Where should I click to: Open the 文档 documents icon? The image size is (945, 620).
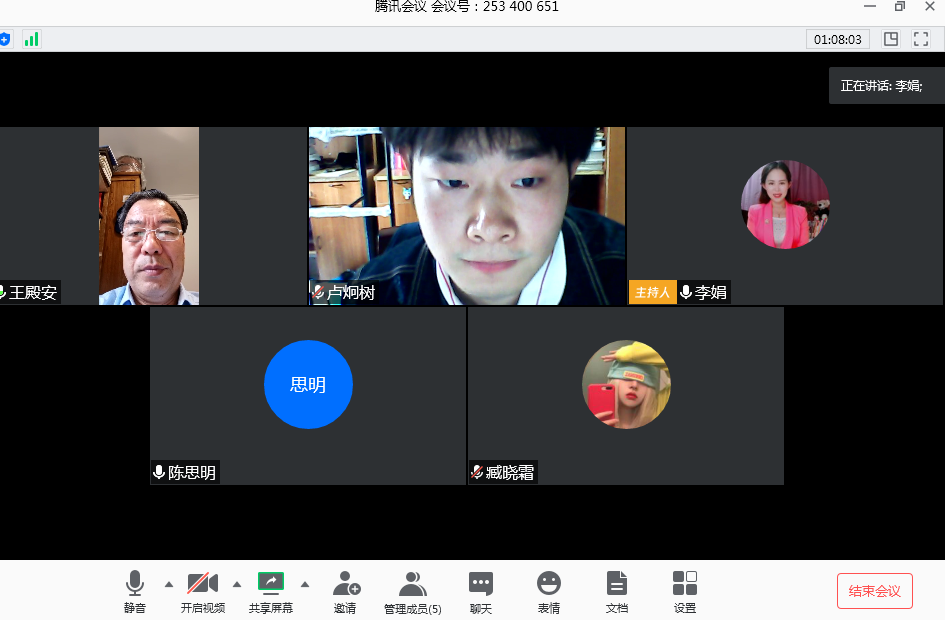pyautogui.click(x=617, y=590)
